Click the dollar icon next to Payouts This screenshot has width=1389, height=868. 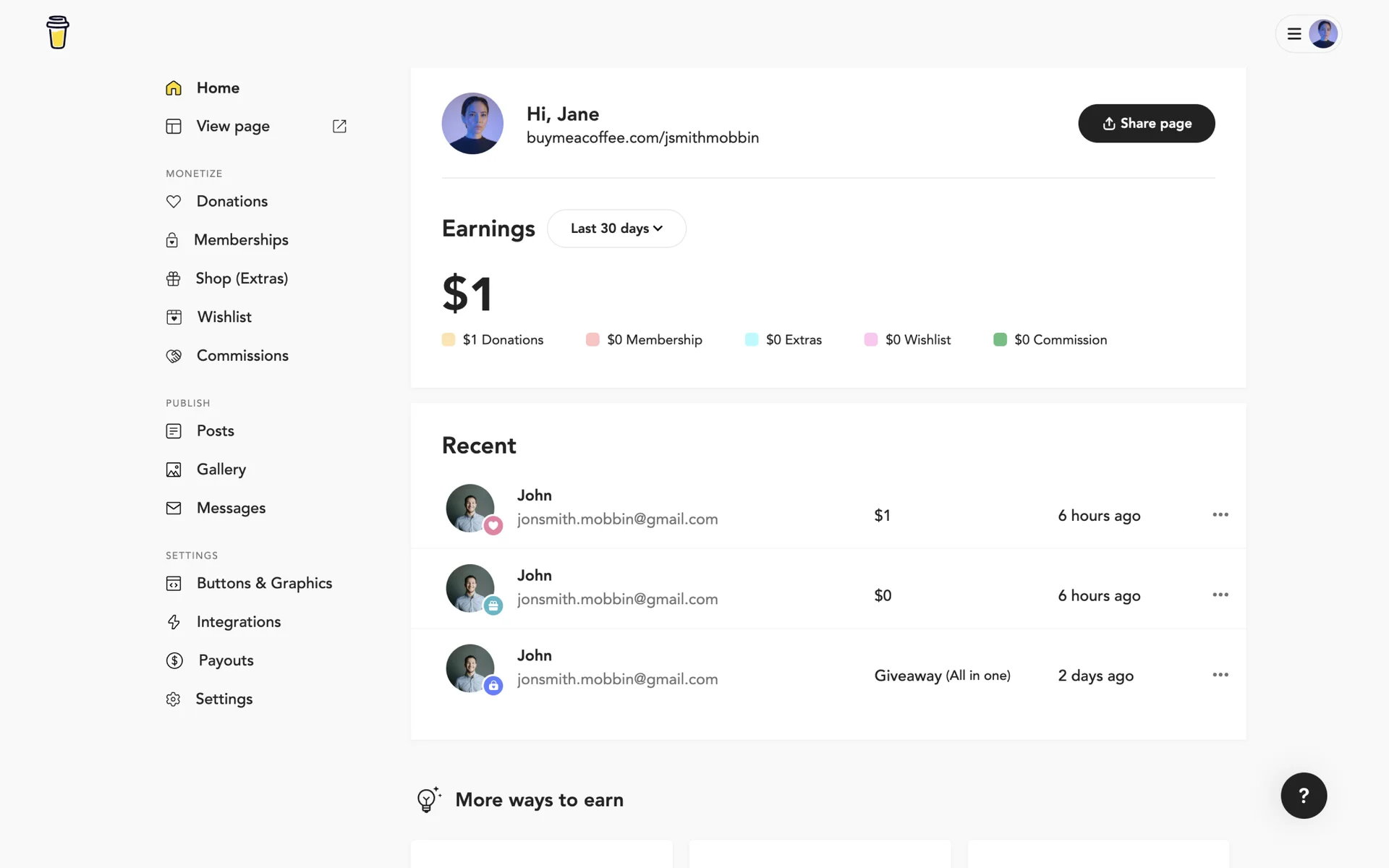click(174, 660)
